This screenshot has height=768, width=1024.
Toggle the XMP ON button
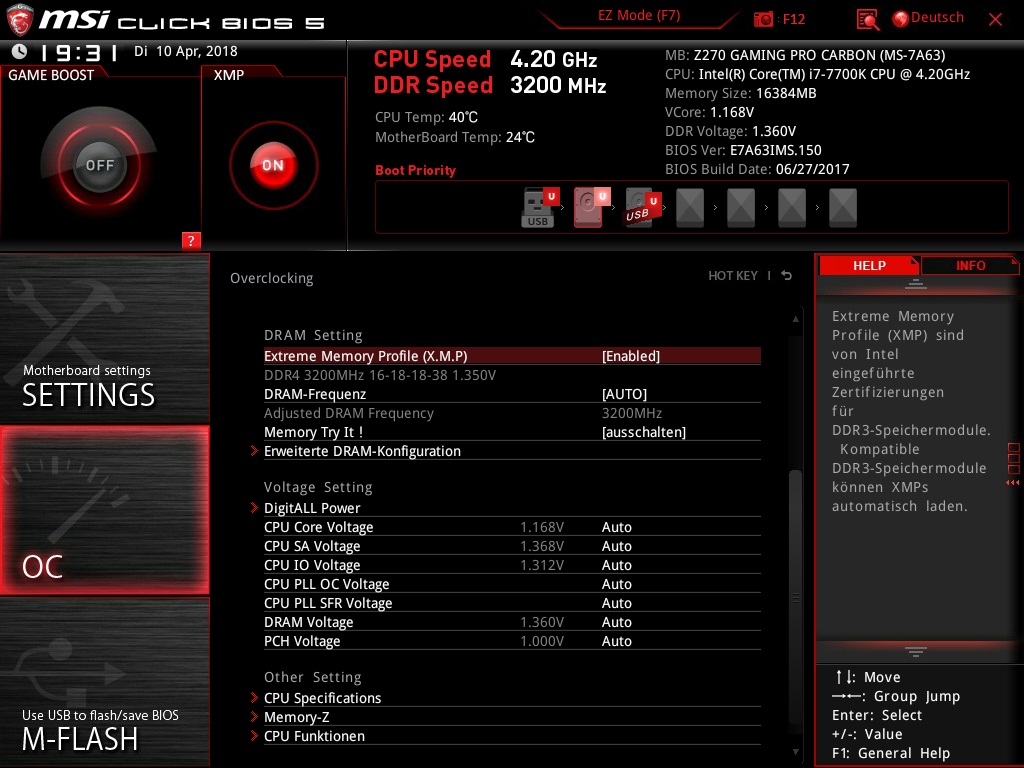coord(273,165)
